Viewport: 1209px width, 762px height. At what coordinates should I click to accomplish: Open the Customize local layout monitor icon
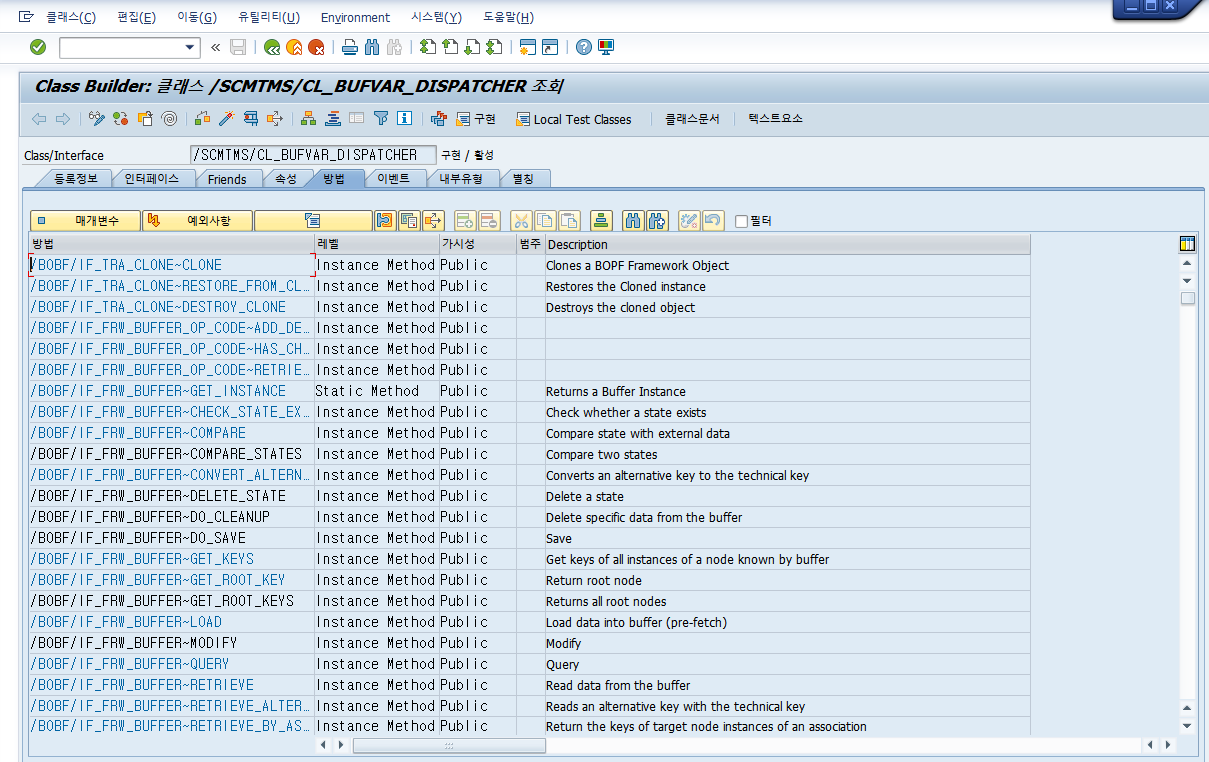pos(606,47)
